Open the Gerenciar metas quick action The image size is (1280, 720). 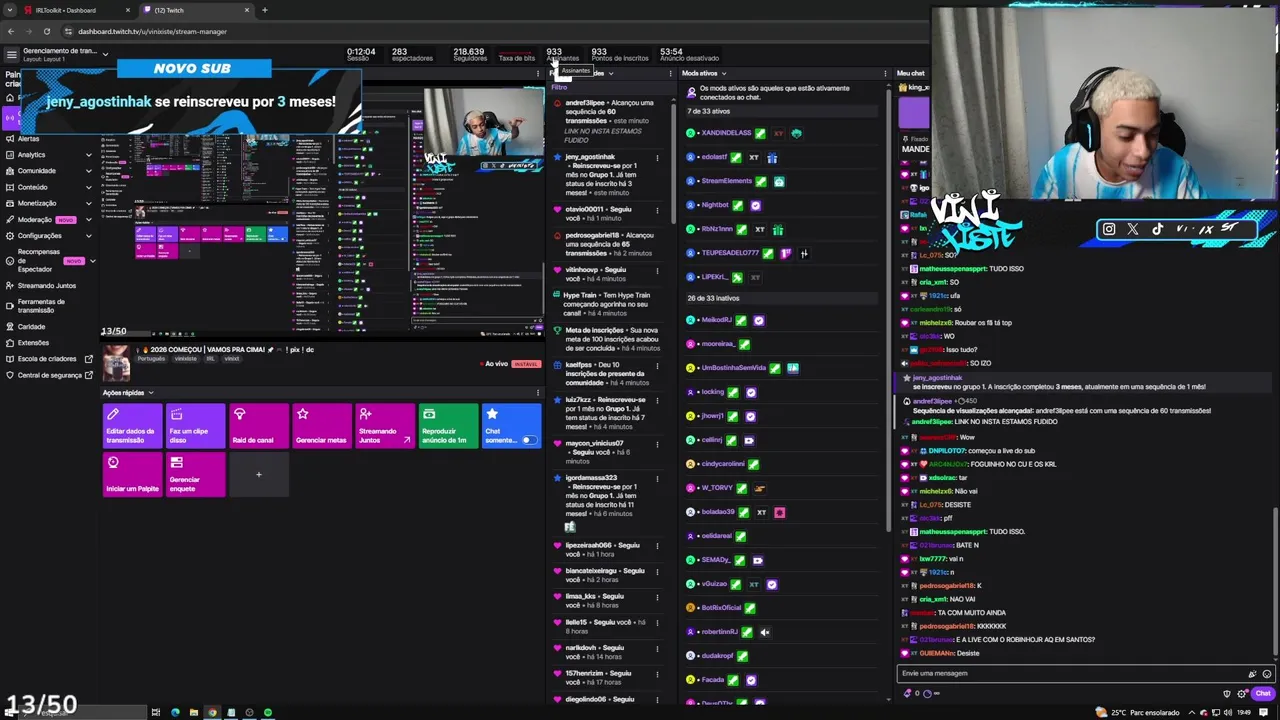coord(322,425)
